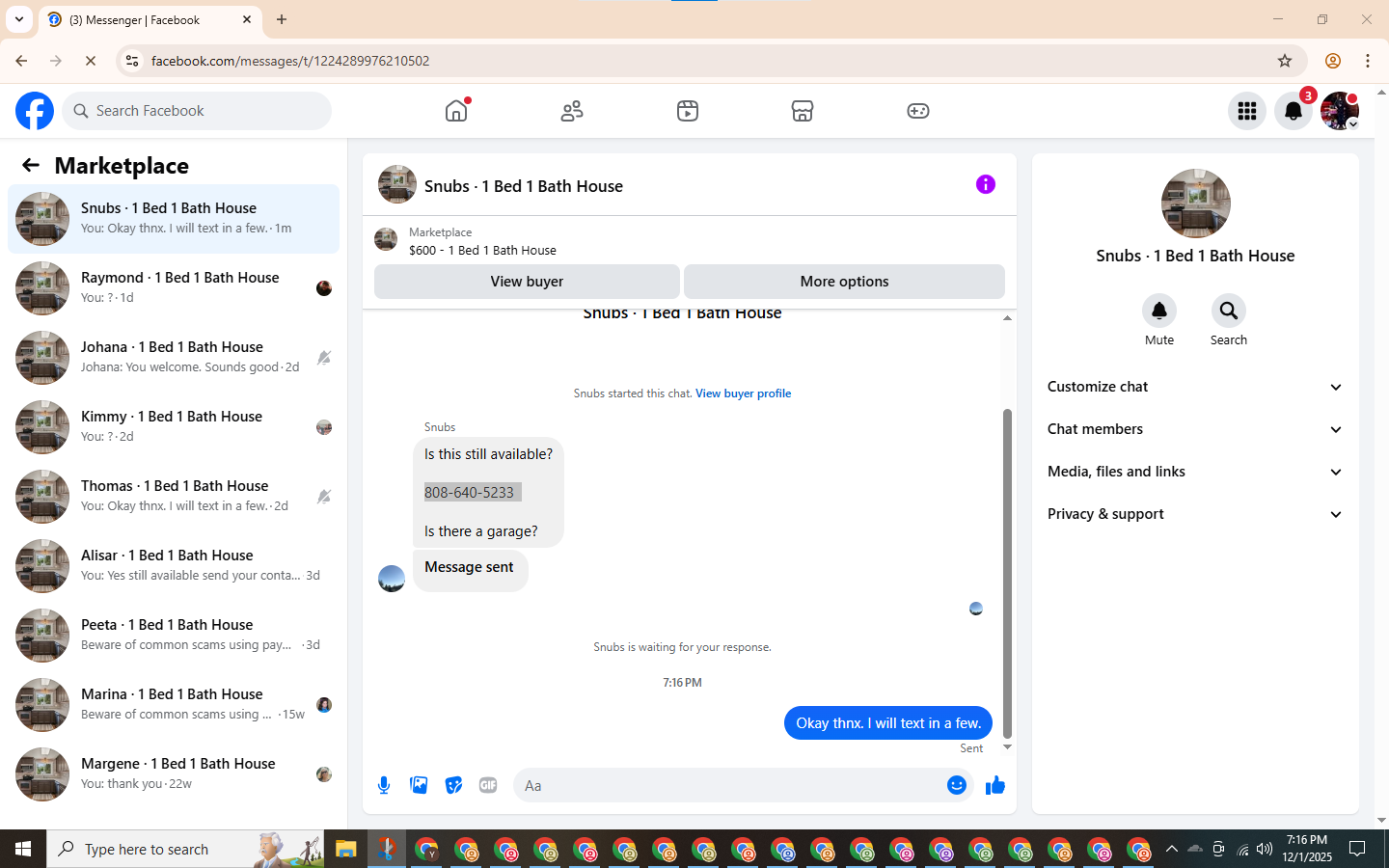The width and height of the screenshot is (1389, 868).
Task: Open the Notifications bell with 3 badge
Action: coord(1294,111)
